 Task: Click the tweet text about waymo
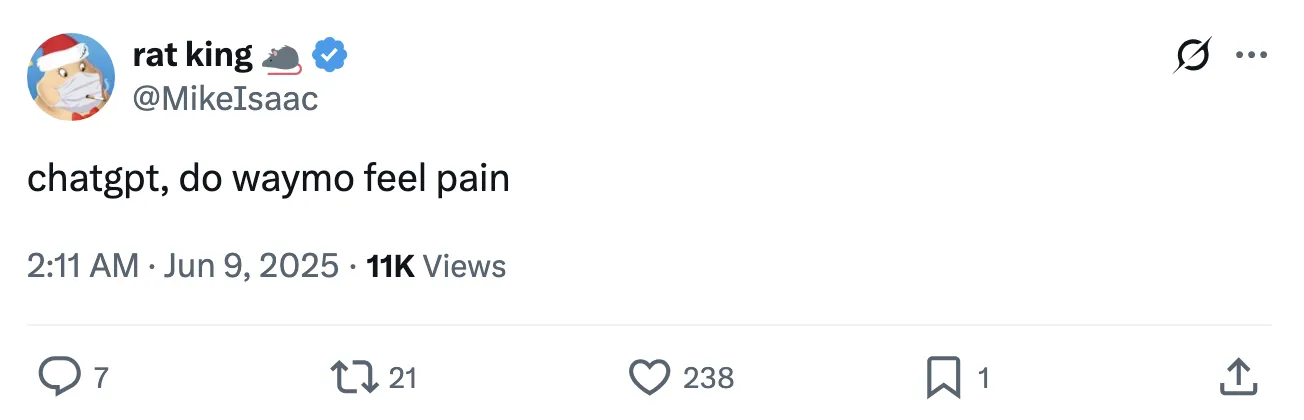click(268, 179)
